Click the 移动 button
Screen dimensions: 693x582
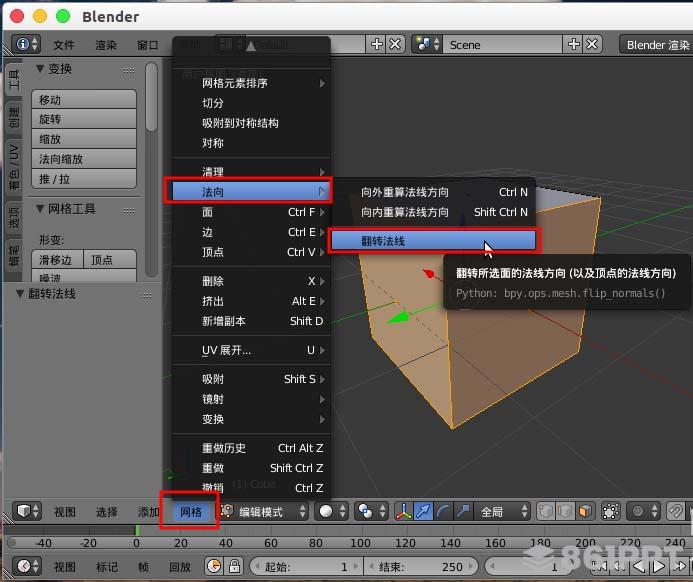click(x=84, y=99)
